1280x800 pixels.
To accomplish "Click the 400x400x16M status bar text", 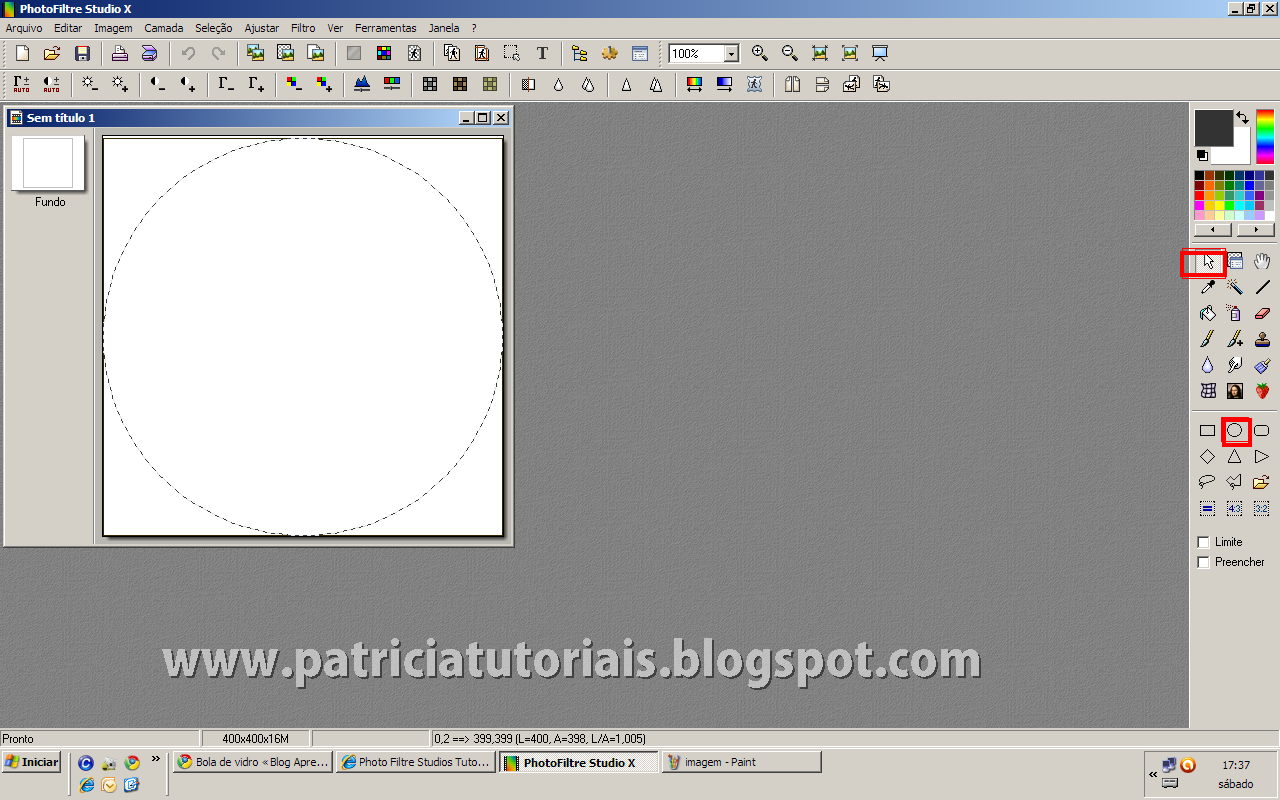I will click(x=255, y=739).
